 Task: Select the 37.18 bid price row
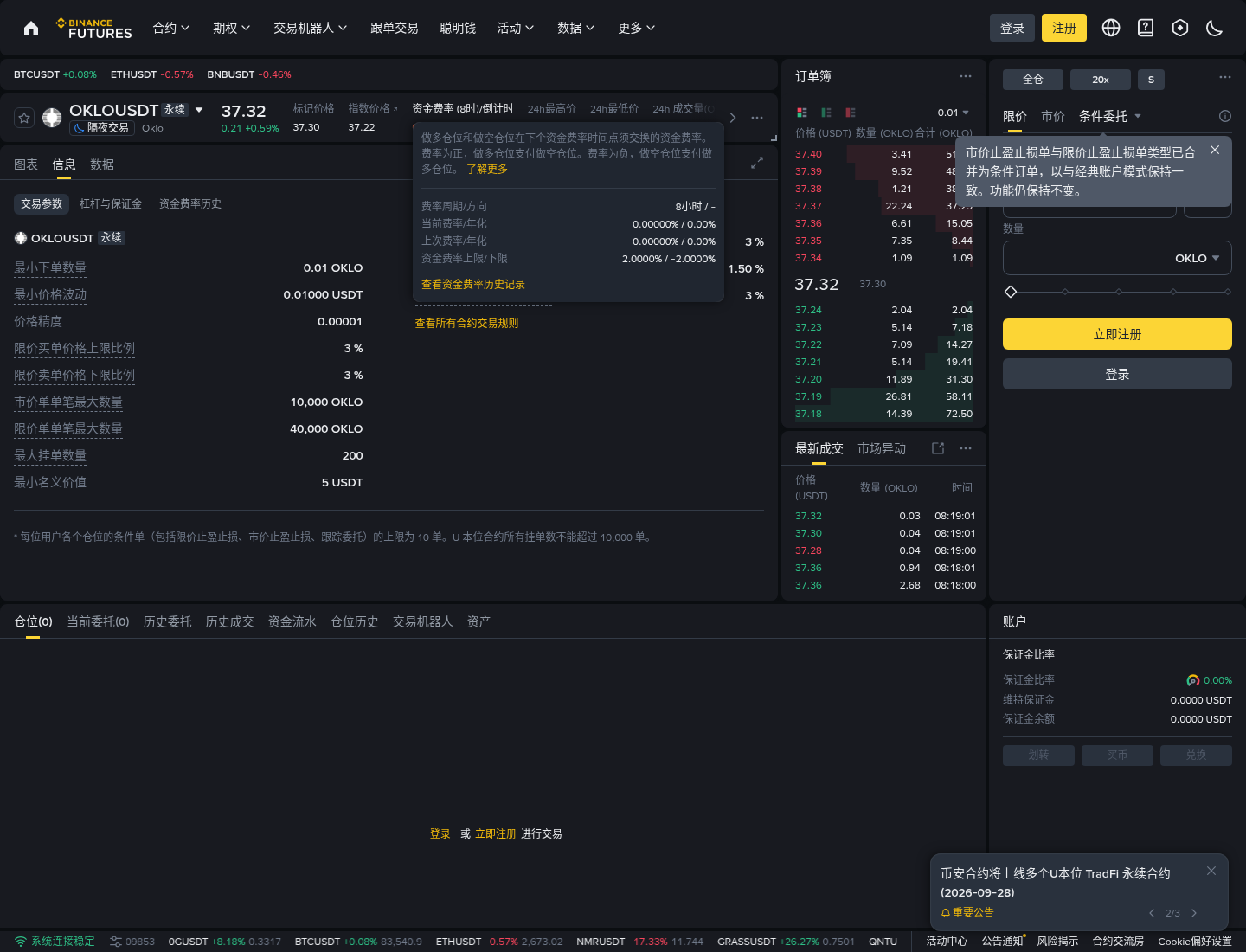pyautogui.click(x=883, y=414)
